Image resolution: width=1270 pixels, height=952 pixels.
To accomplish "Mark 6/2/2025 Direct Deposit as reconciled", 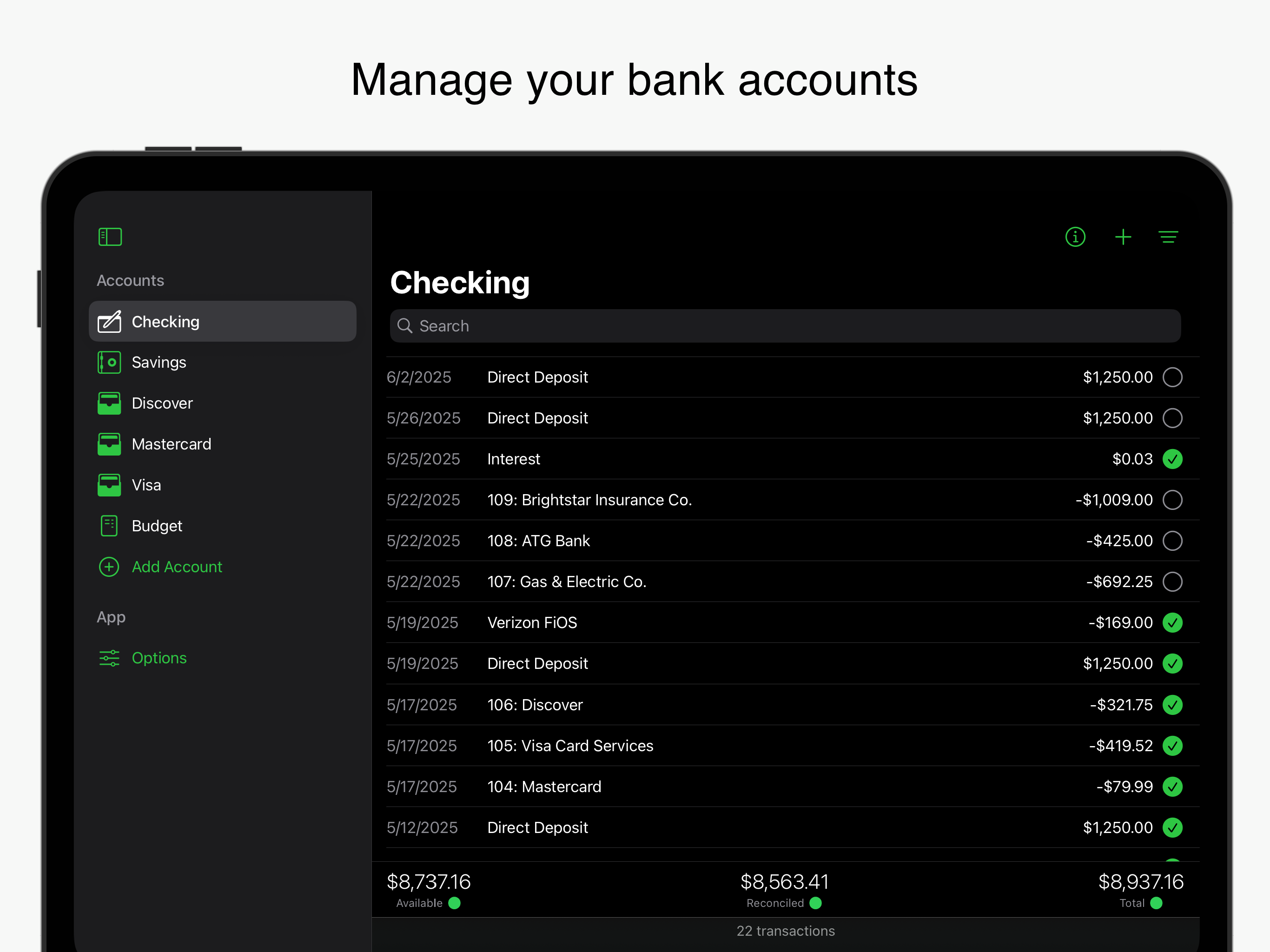I will tap(1172, 377).
